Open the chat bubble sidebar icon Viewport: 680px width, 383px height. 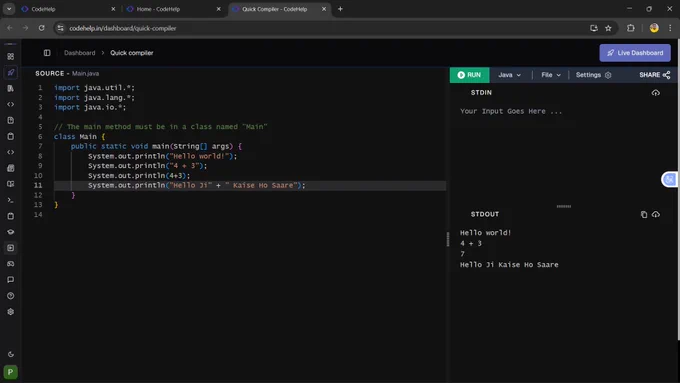pyautogui.click(x=10, y=280)
